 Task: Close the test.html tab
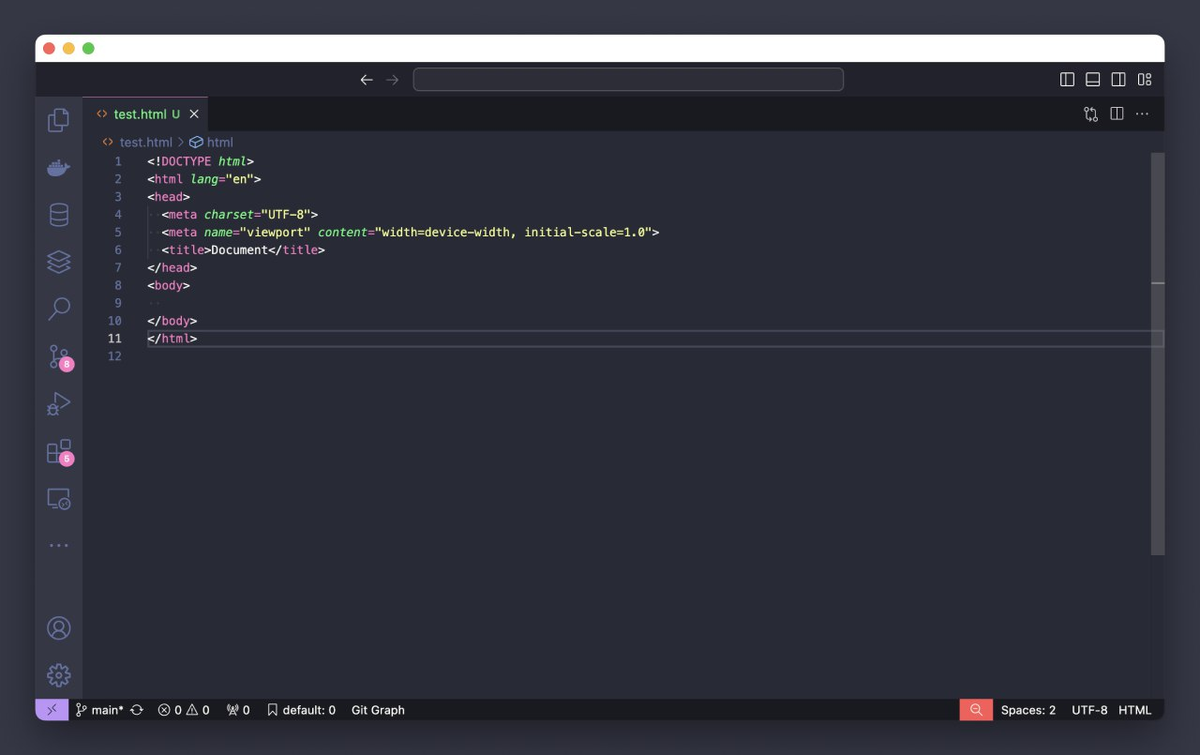pyautogui.click(x=194, y=114)
